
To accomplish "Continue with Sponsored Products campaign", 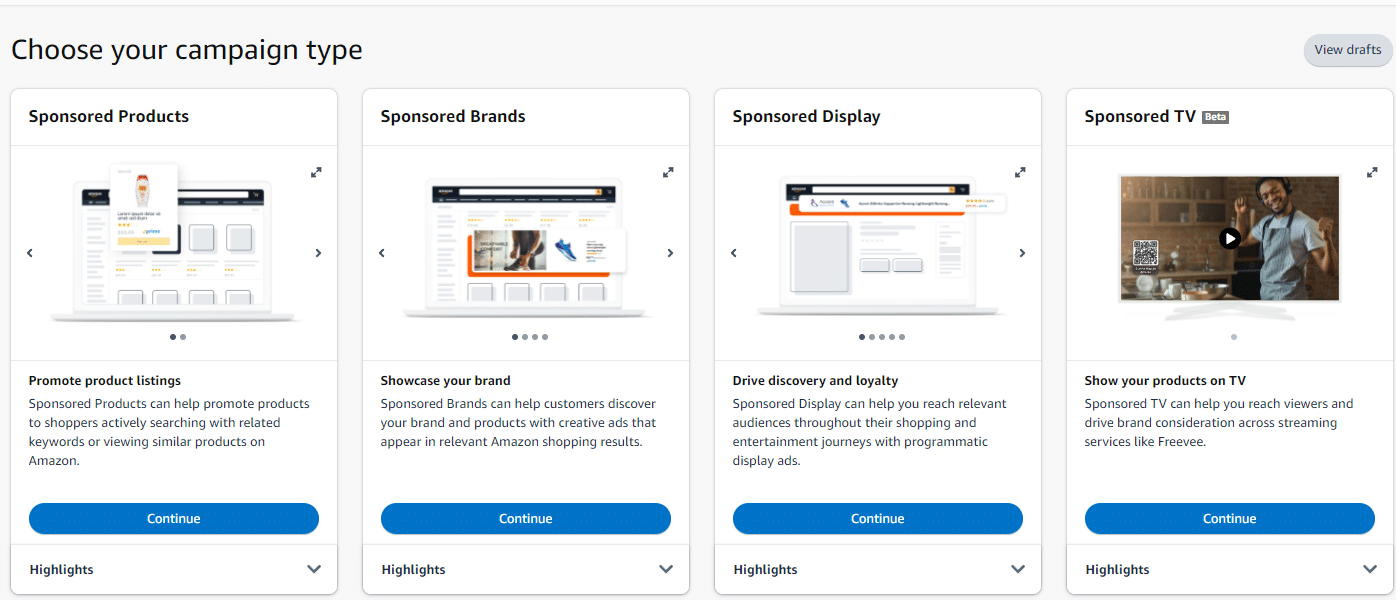I will [x=174, y=518].
